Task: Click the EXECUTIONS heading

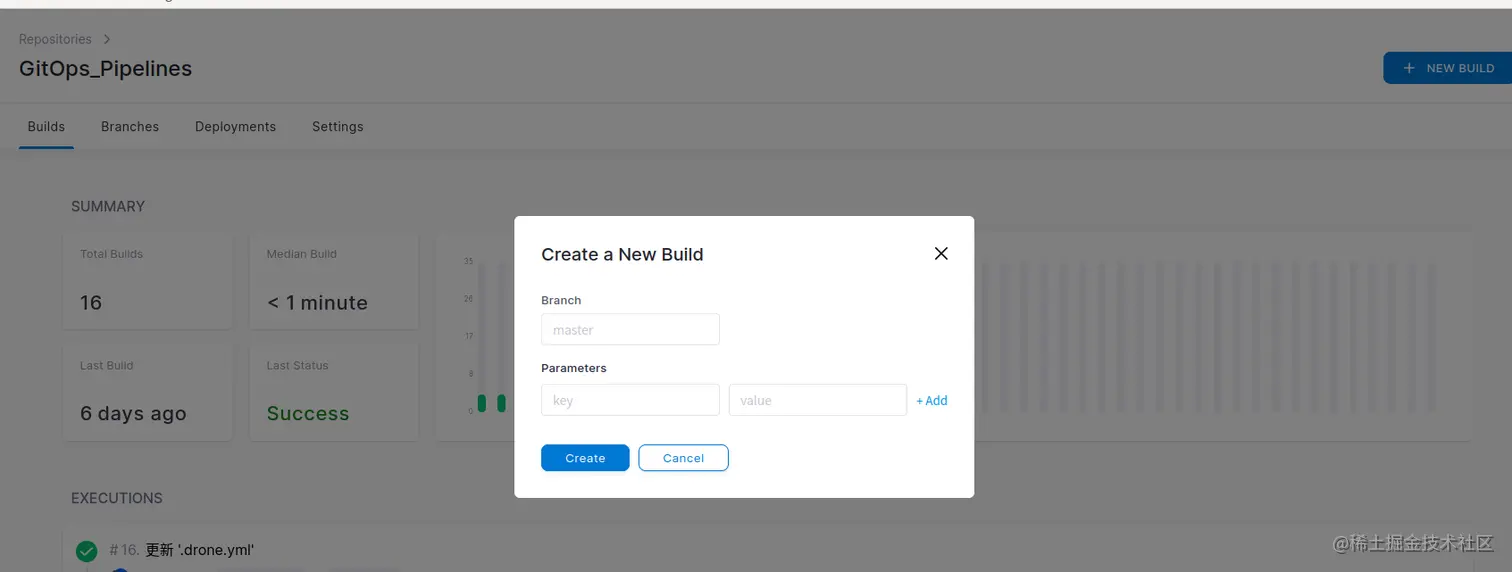Action: click(117, 498)
